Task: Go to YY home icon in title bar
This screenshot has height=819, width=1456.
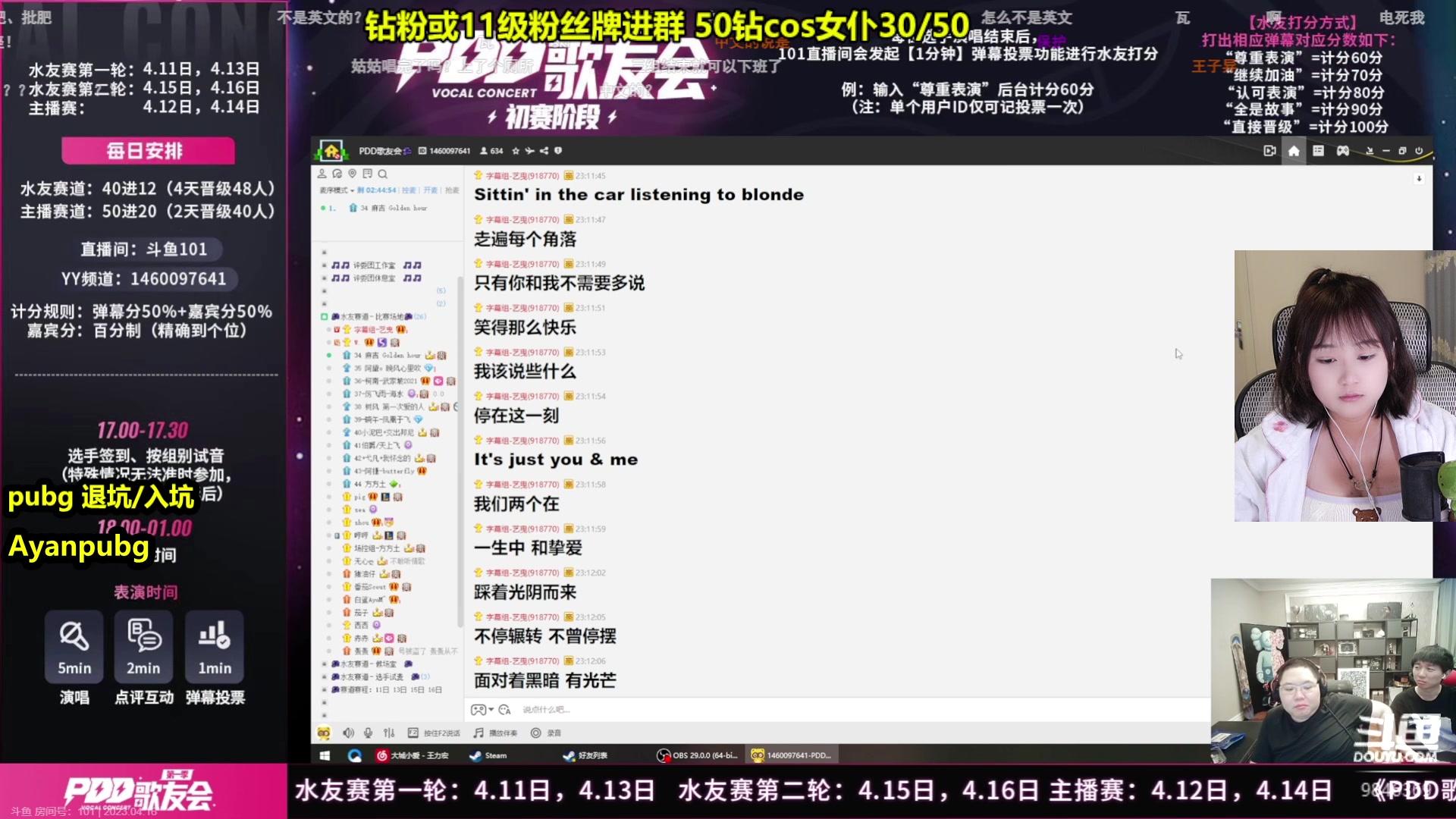Action: (x=1294, y=151)
